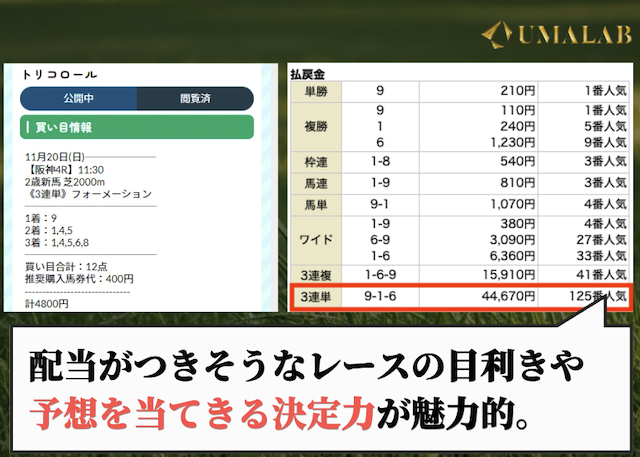Click the date 11月20日(日)
The width and height of the screenshot is (640, 457).
[55, 157]
